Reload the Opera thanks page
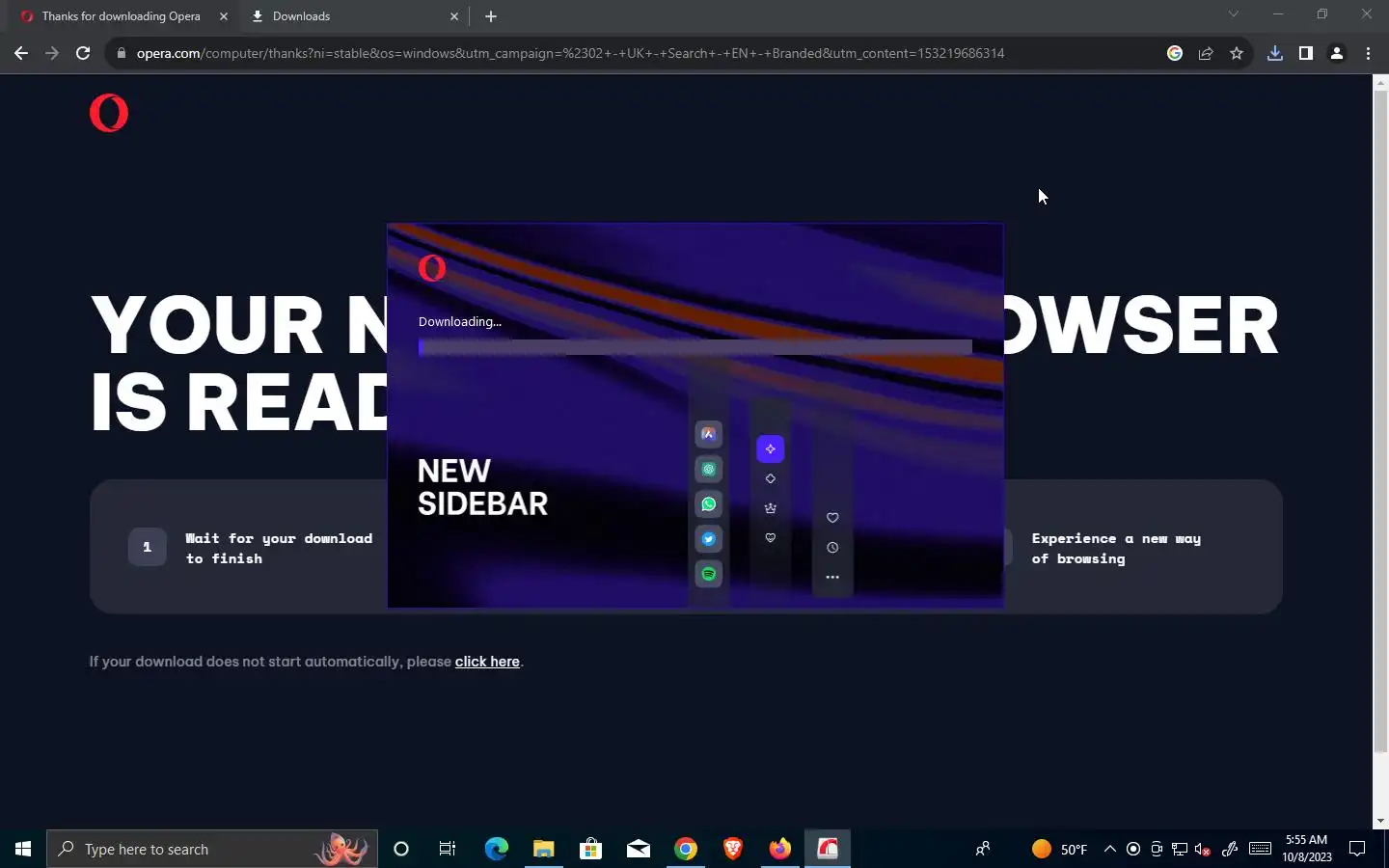1389x868 pixels. pos(83,53)
